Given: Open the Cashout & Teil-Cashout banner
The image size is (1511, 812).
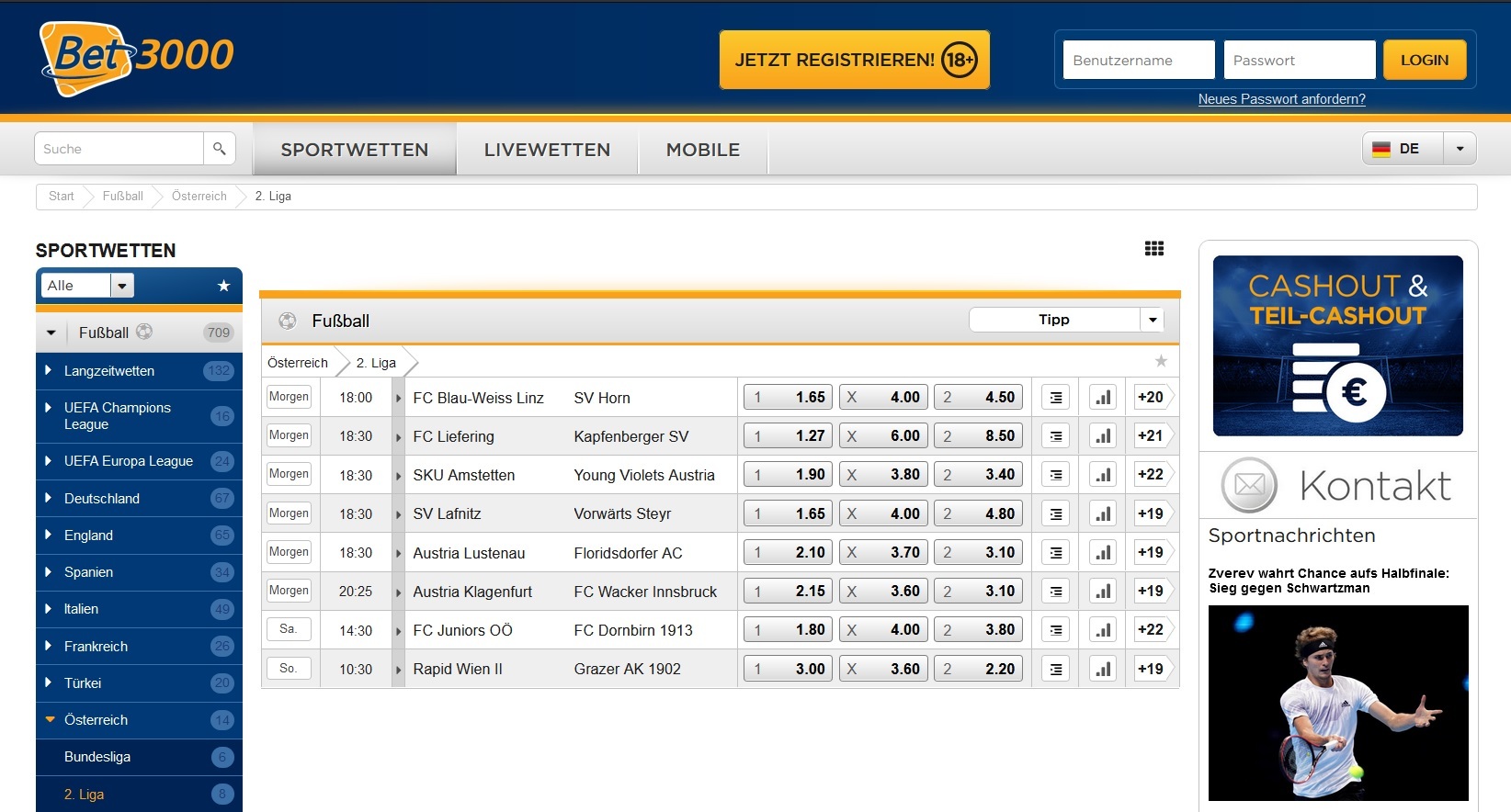Looking at the screenshot, I should 1338,345.
